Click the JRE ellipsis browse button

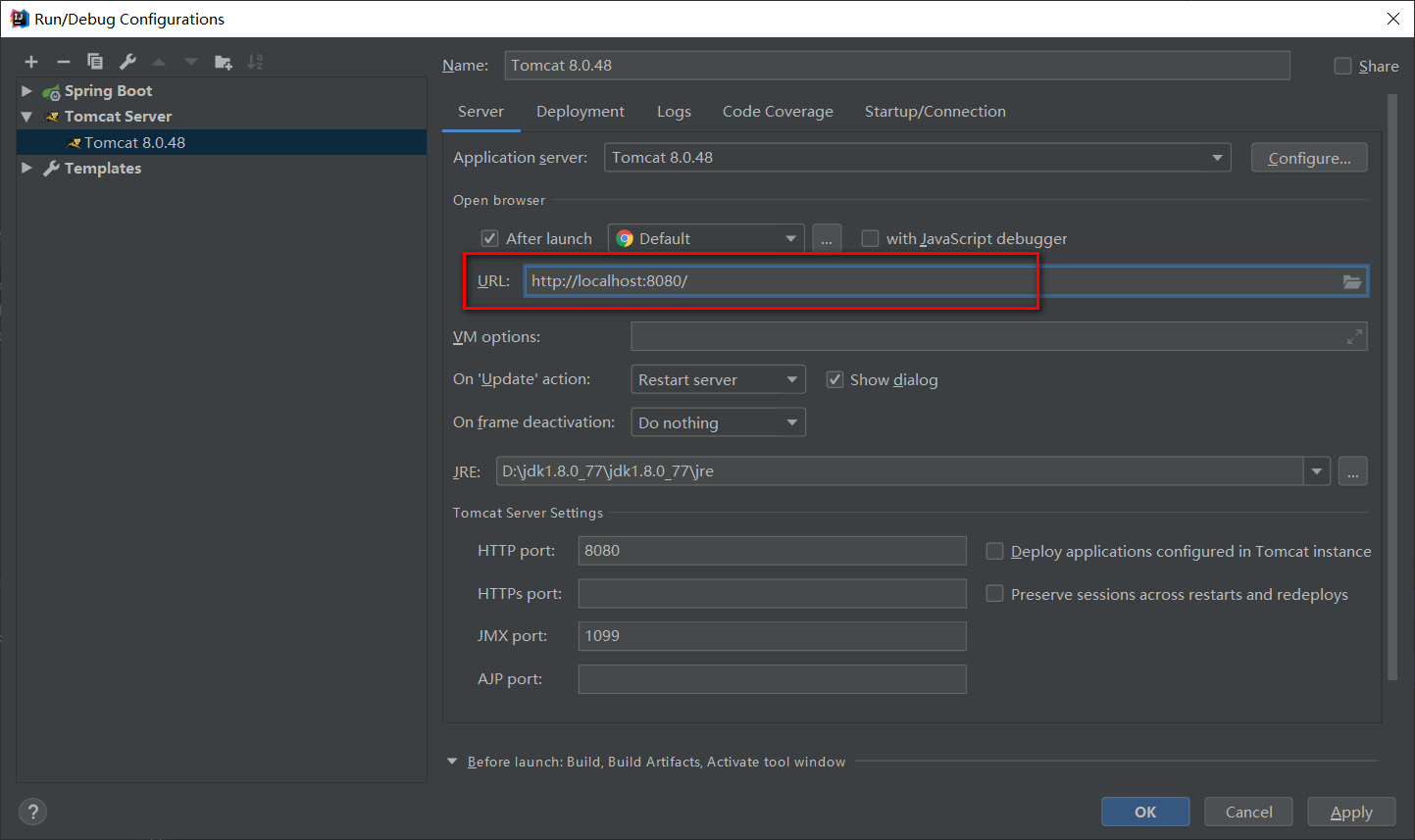pos(1352,471)
